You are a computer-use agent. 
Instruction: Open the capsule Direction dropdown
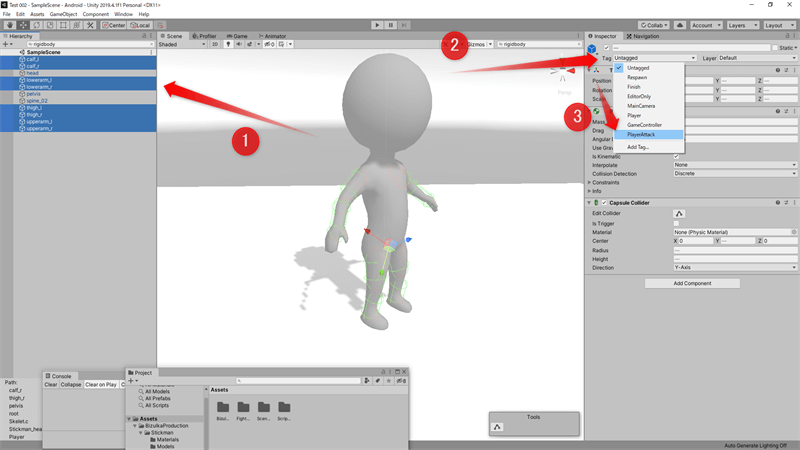click(735, 267)
